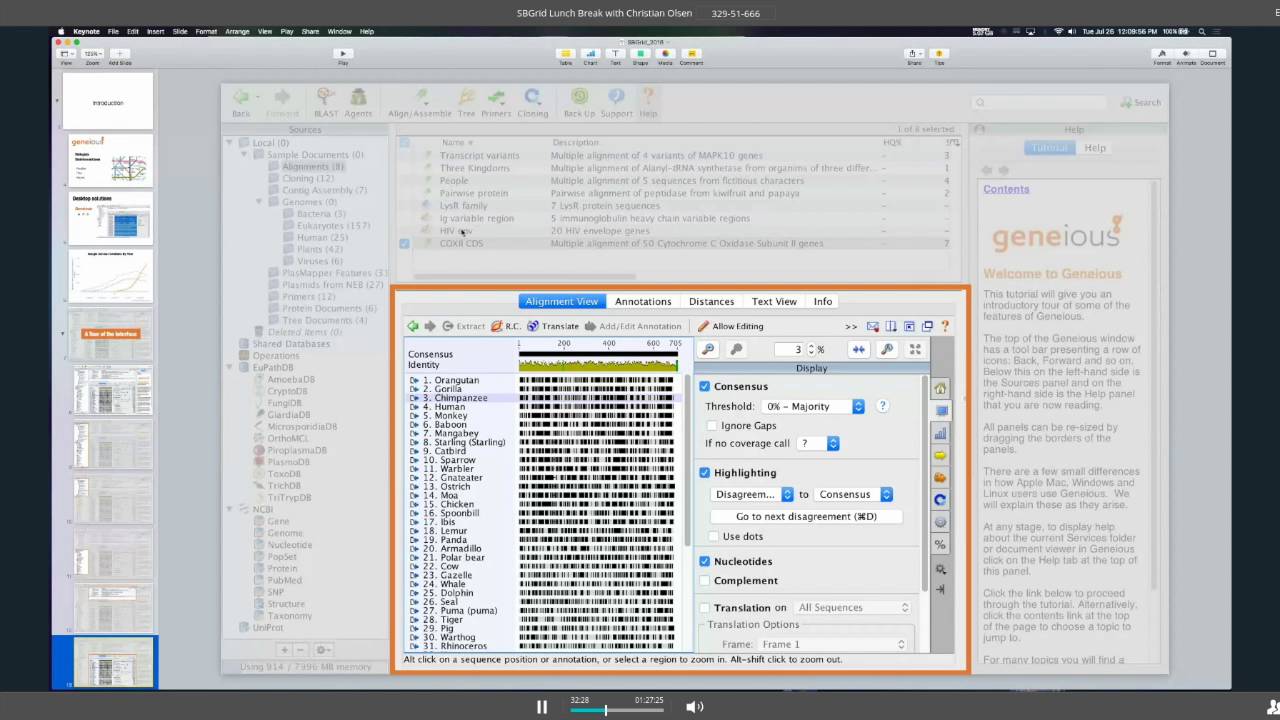Click the Threshold help question mark
Image resolution: width=1280 pixels, height=720 pixels.
coord(882,406)
